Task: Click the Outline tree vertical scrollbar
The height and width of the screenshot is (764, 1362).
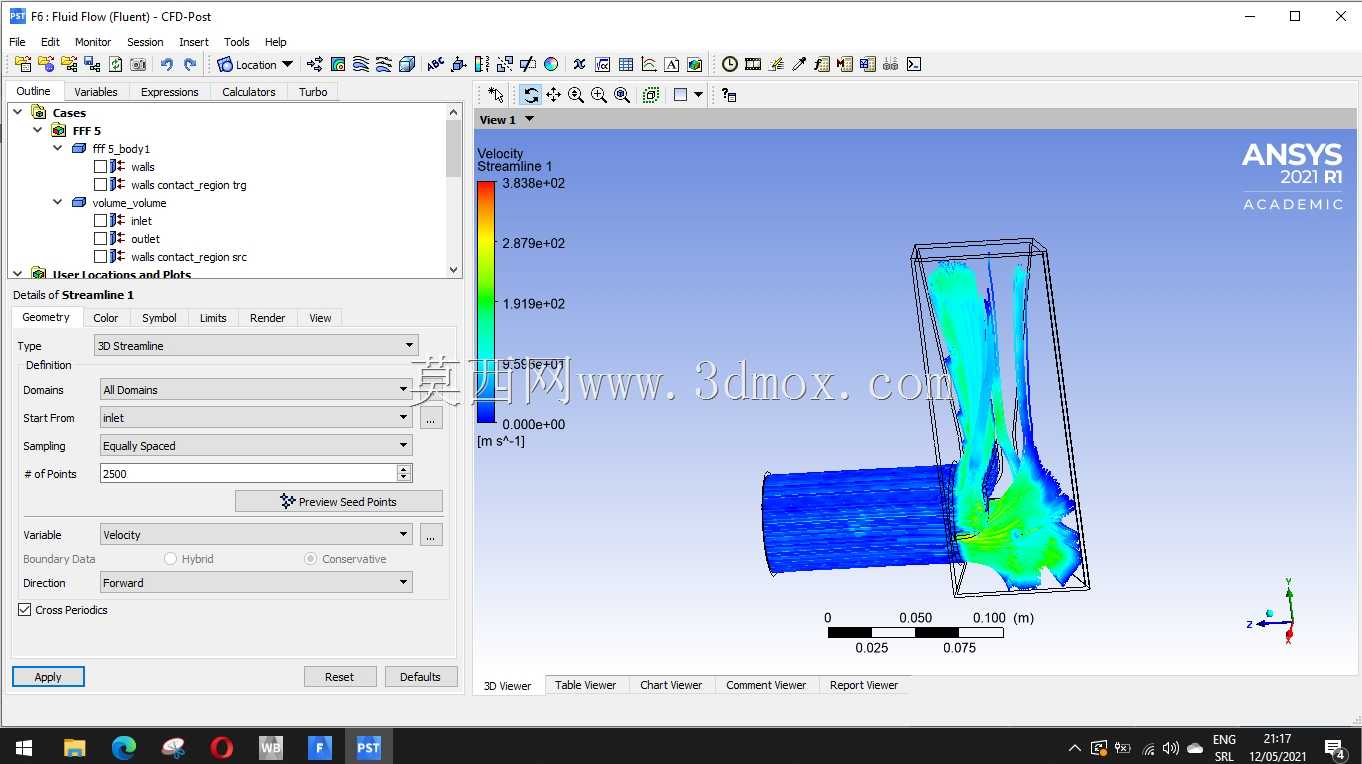Action: 454,190
